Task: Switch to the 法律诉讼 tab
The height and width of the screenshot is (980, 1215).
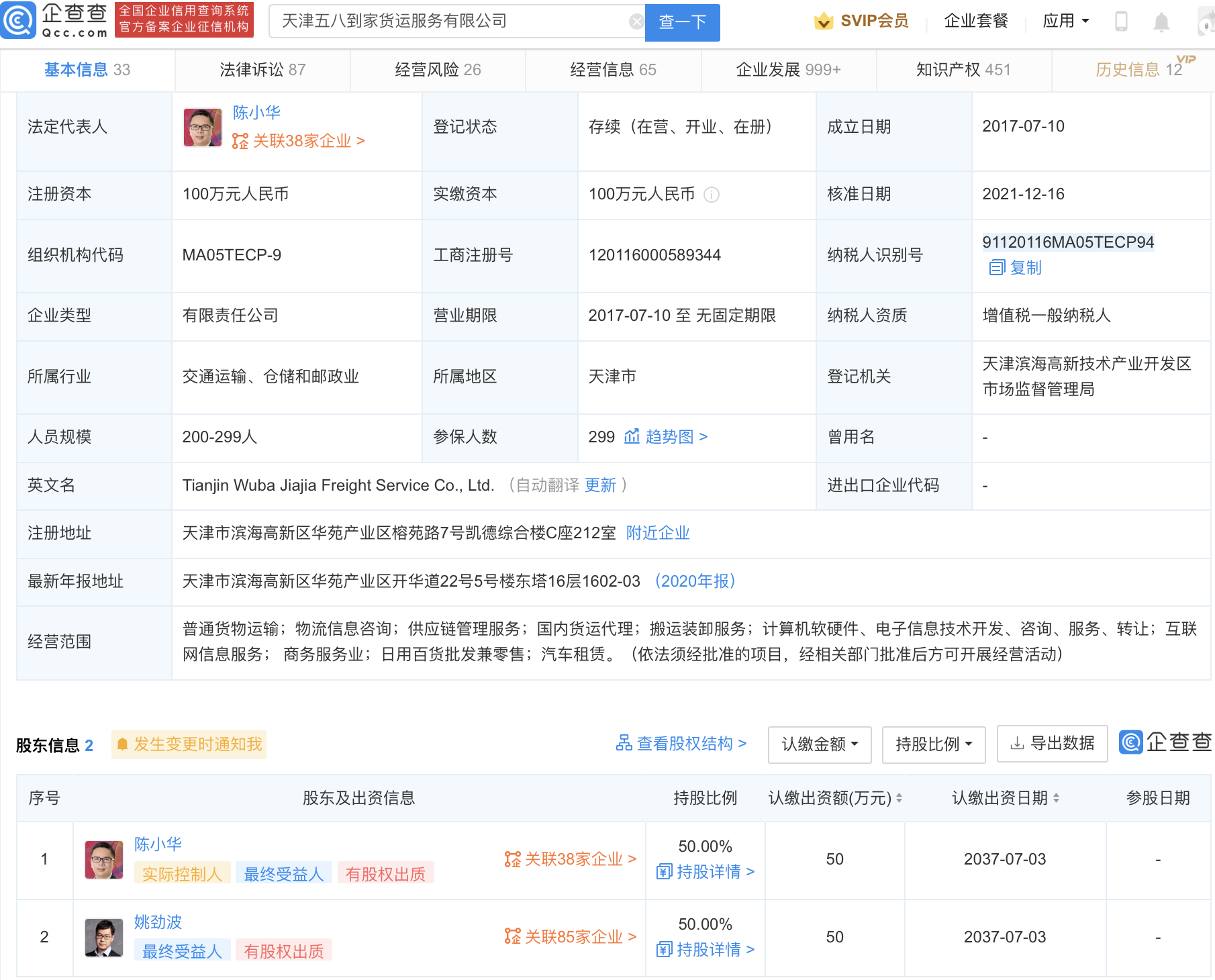Action: point(262,70)
